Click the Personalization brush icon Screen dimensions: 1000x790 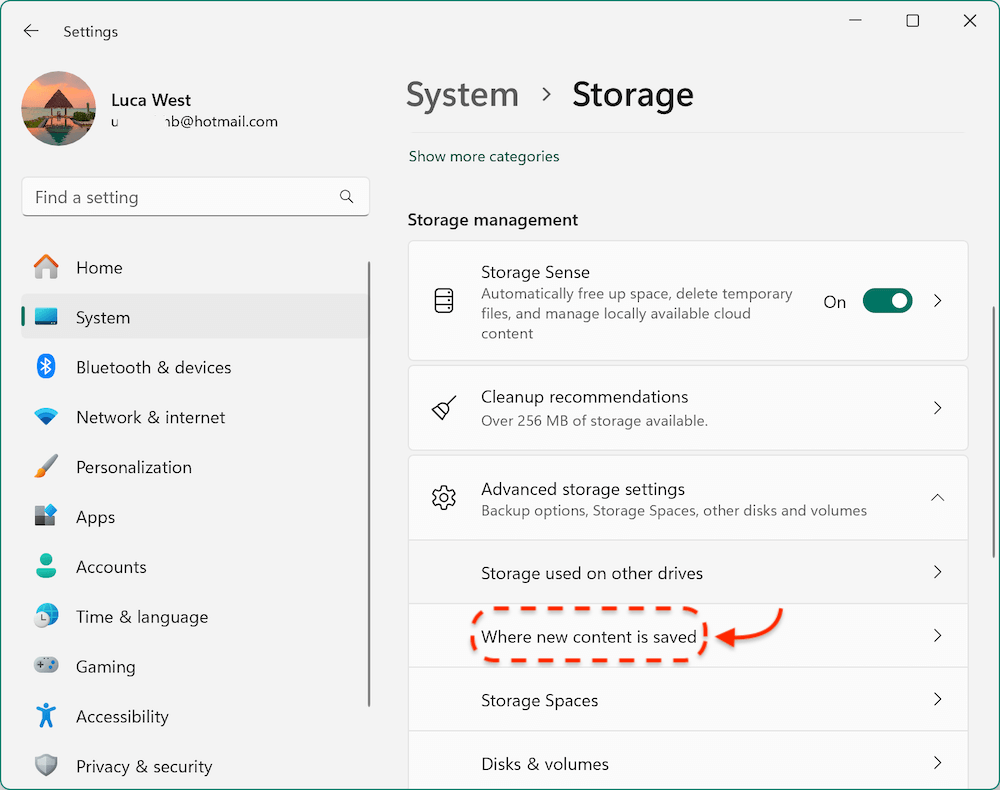[45, 467]
